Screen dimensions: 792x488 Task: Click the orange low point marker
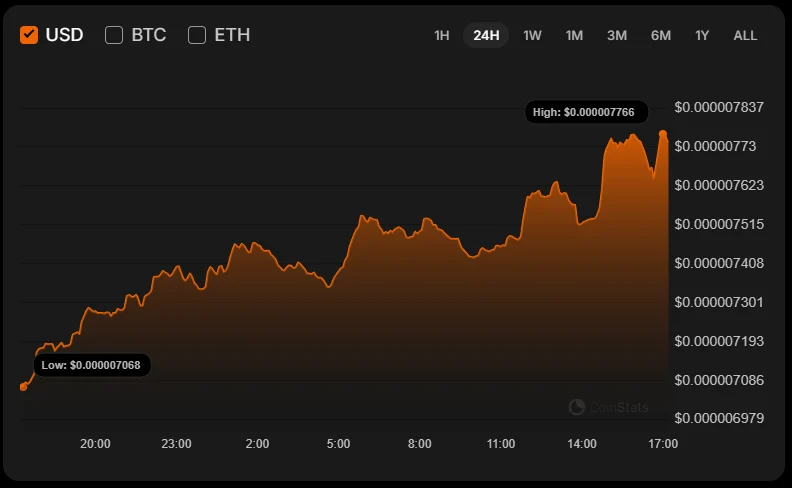[23, 386]
